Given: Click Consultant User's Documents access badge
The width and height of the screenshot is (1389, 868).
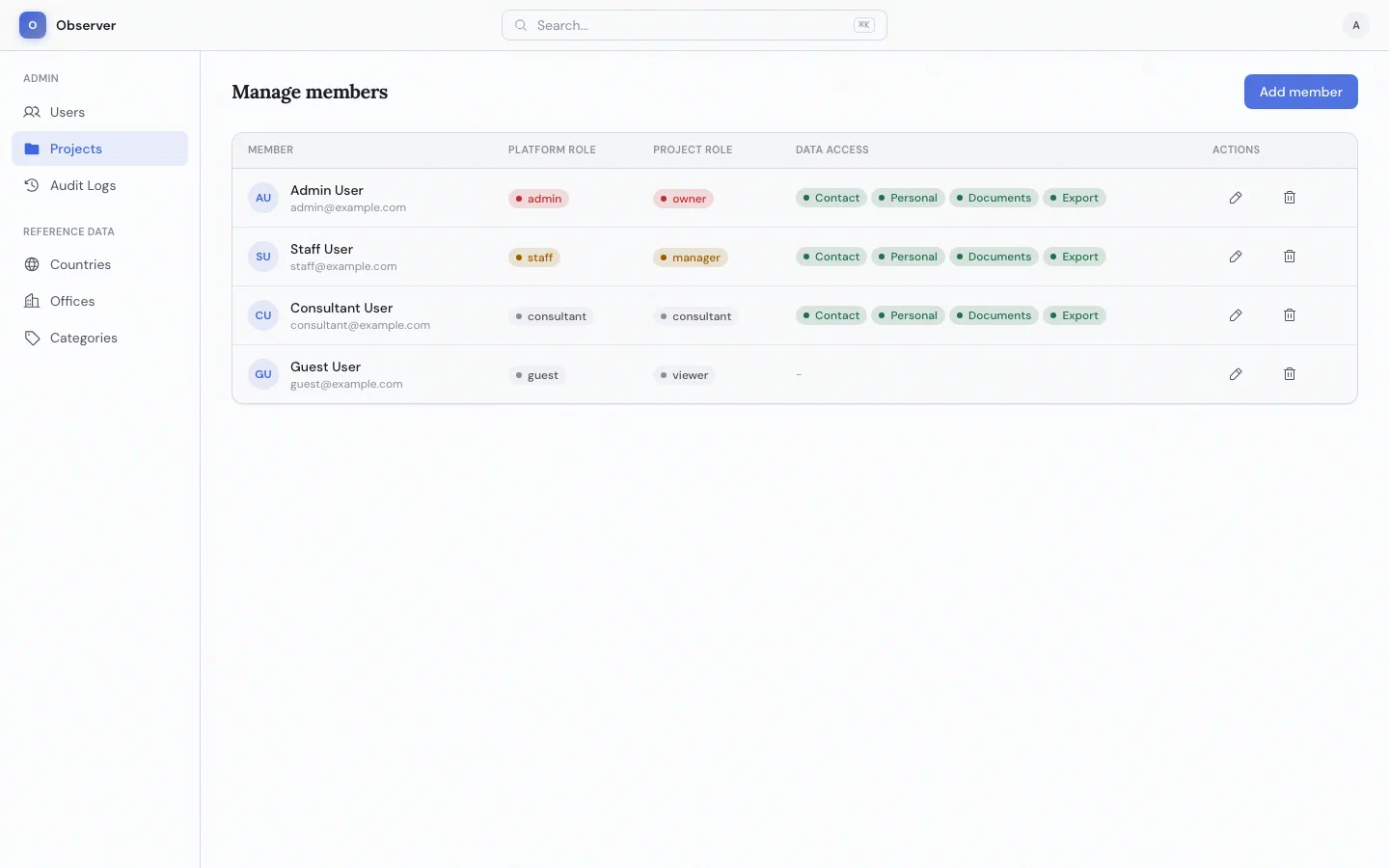Looking at the screenshot, I should (994, 315).
